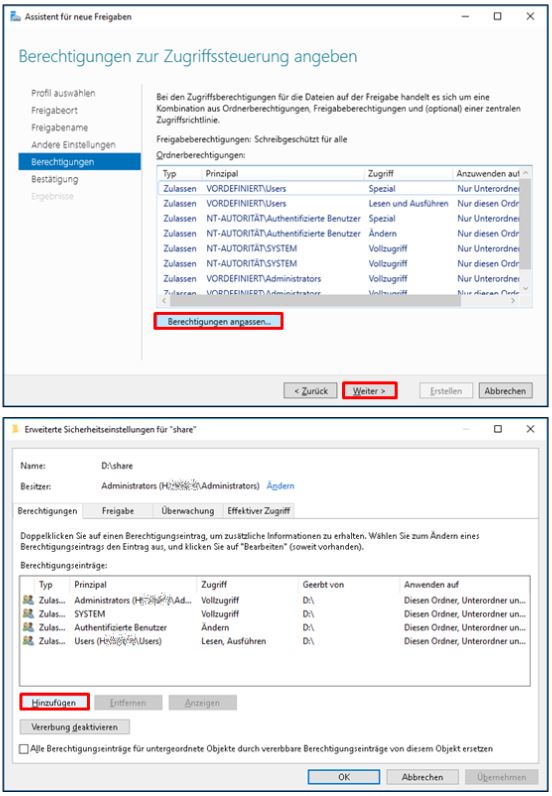Click Weiter in the share wizard

click(369, 391)
